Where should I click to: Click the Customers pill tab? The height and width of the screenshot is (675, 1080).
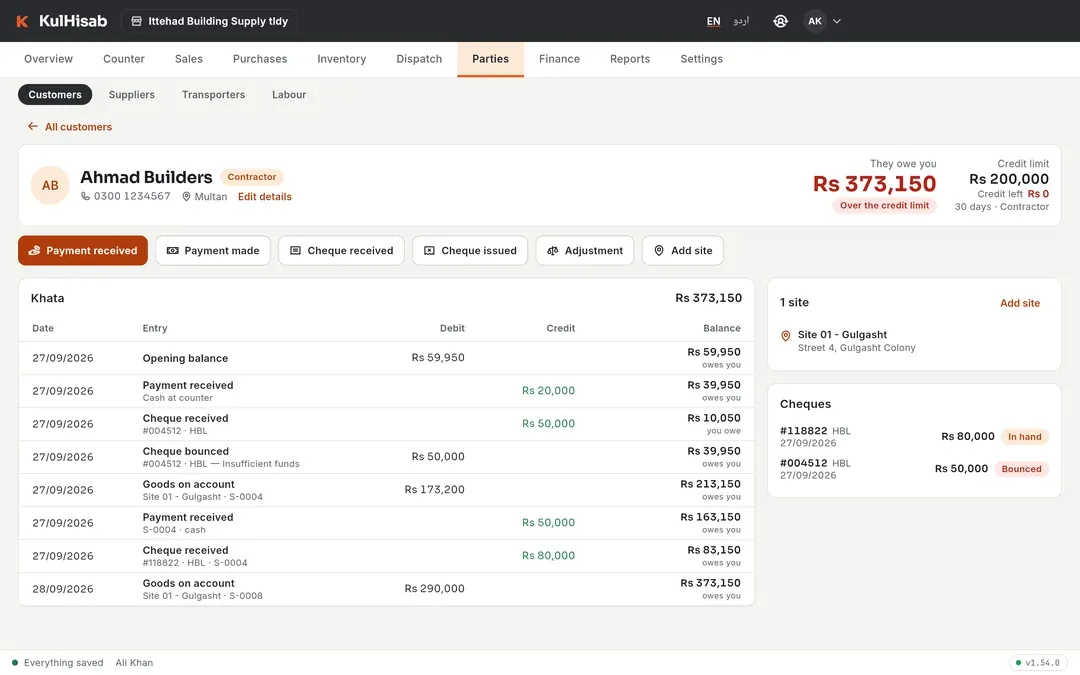(x=55, y=95)
